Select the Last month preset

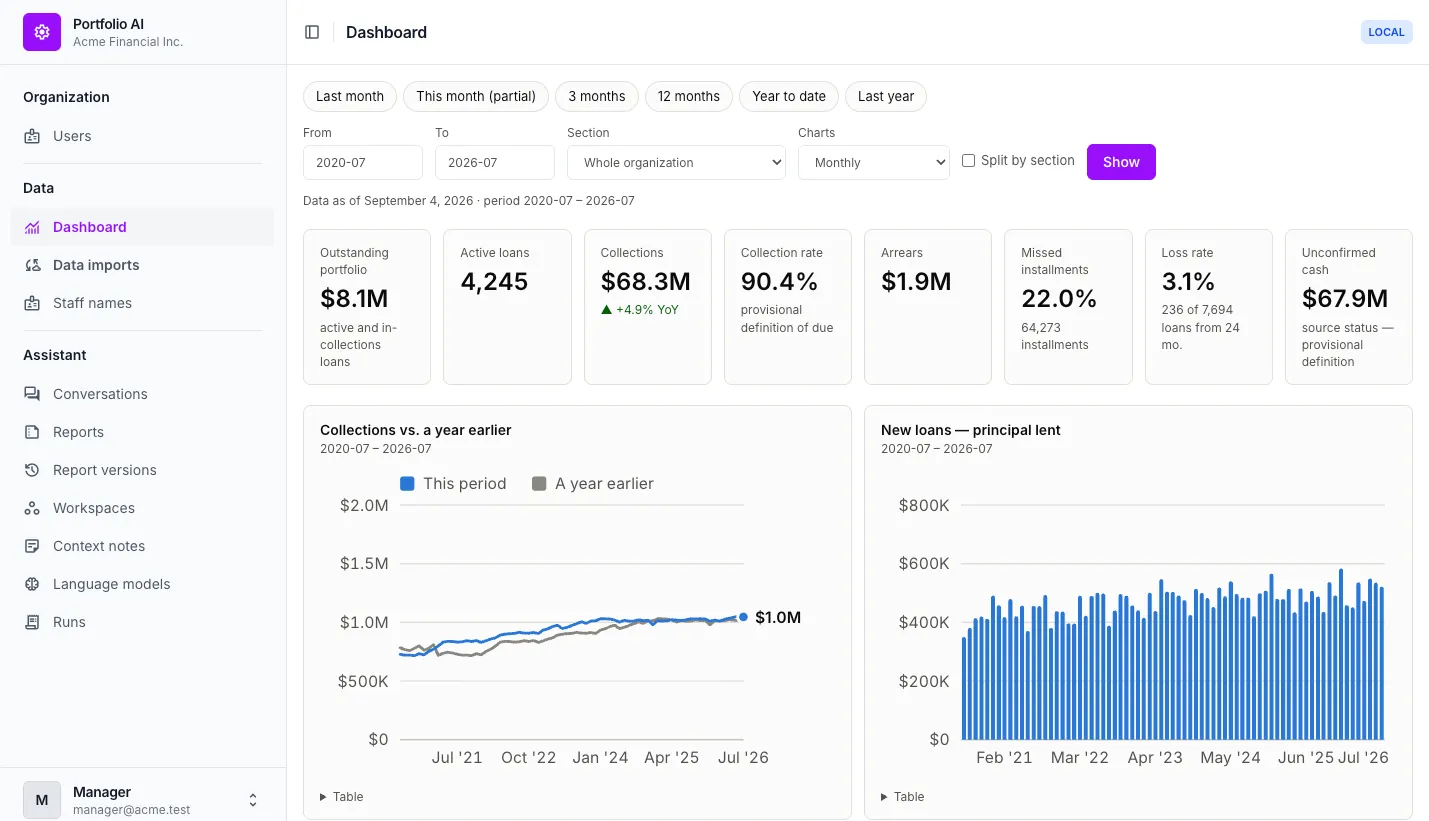(350, 96)
